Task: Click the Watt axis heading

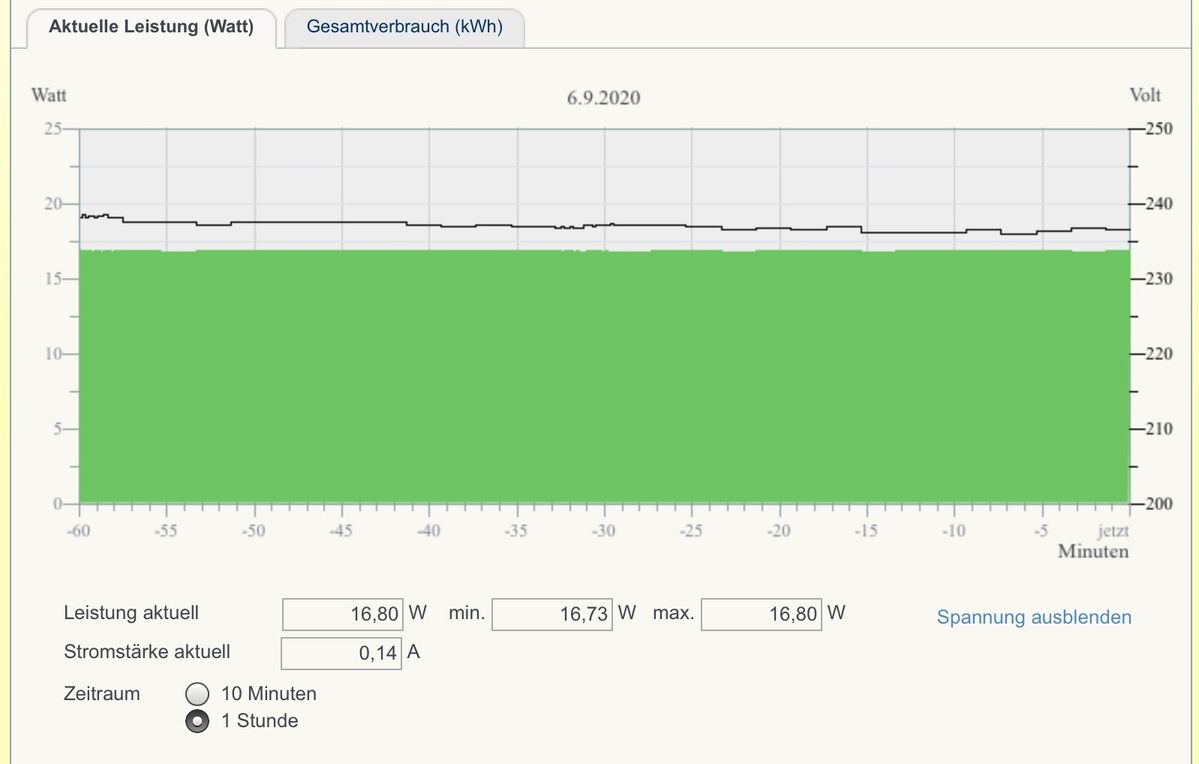Action: pos(49,96)
